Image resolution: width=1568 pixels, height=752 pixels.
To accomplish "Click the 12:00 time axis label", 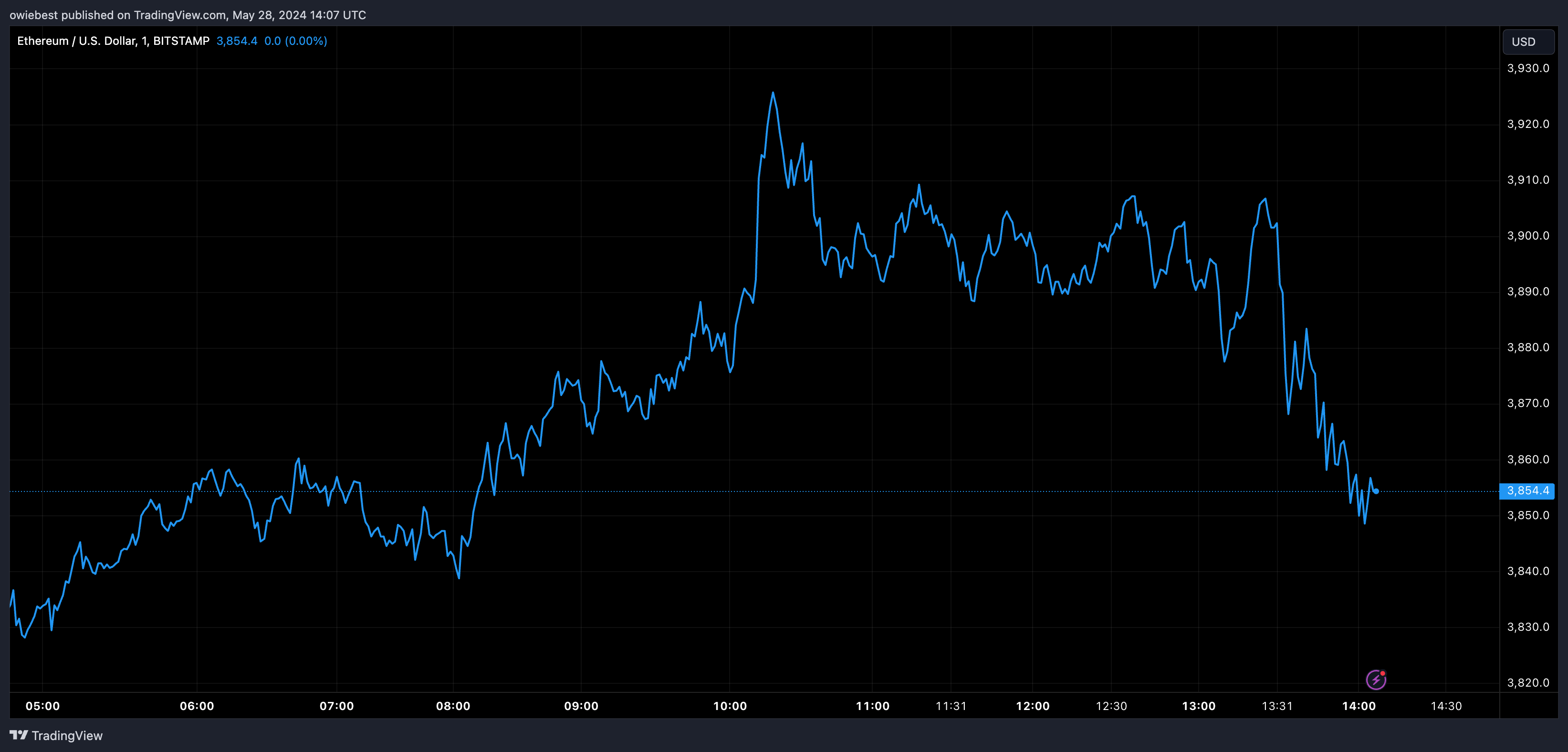I will pos(1032,706).
